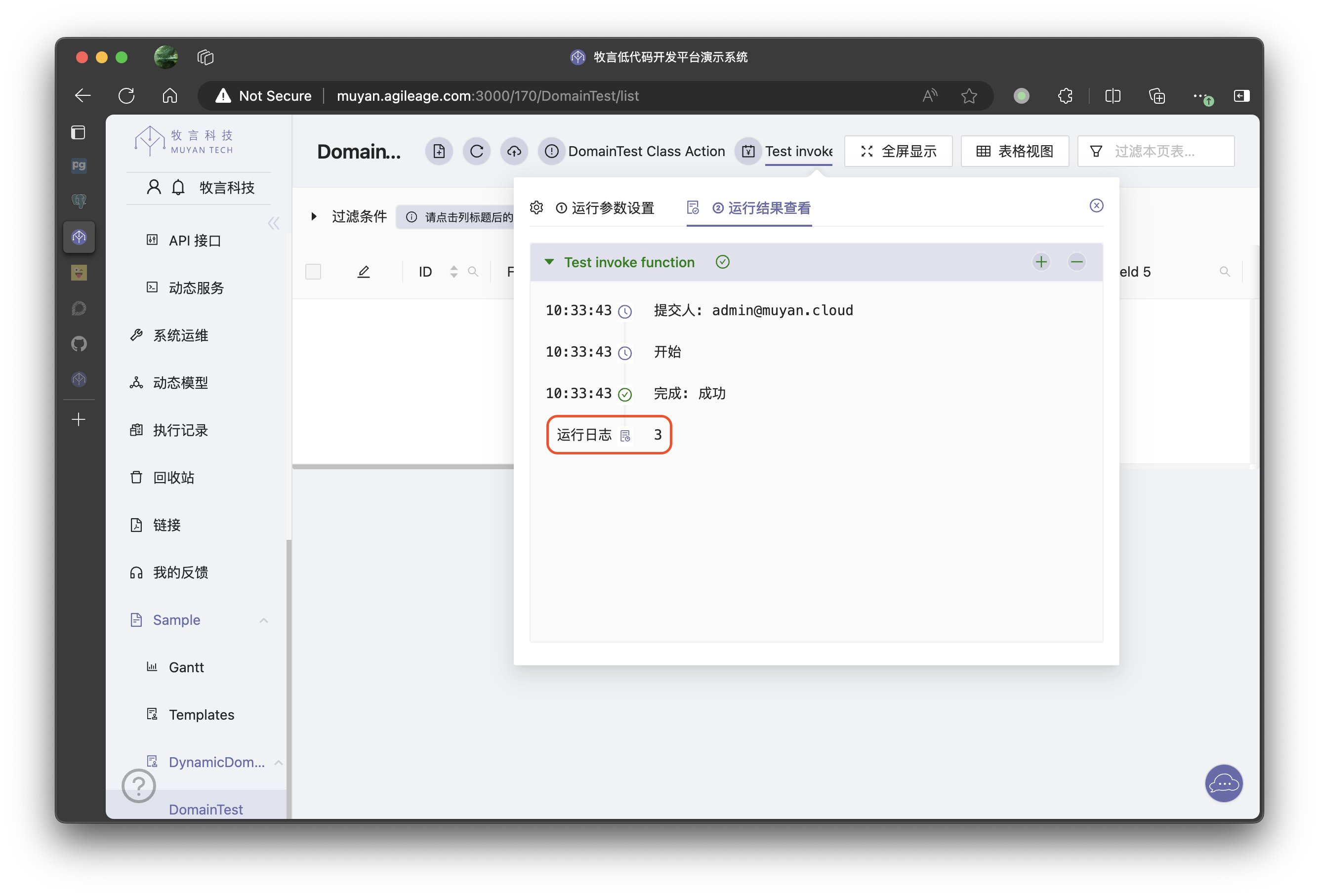Click the refresh icon in toolbar
The height and width of the screenshot is (896, 1319).
click(477, 150)
